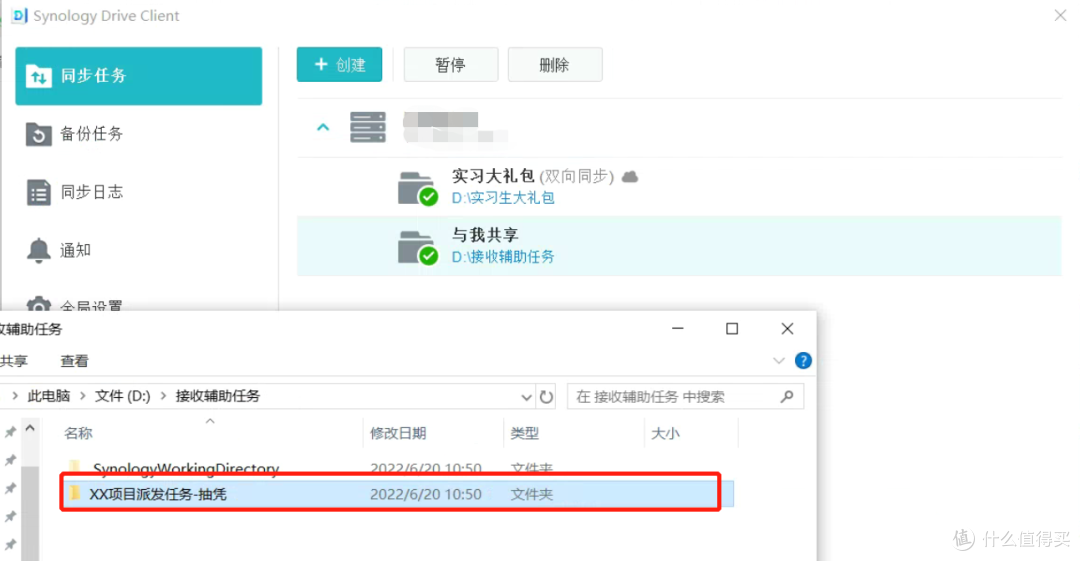Click the File Explorer help icon

[803, 360]
